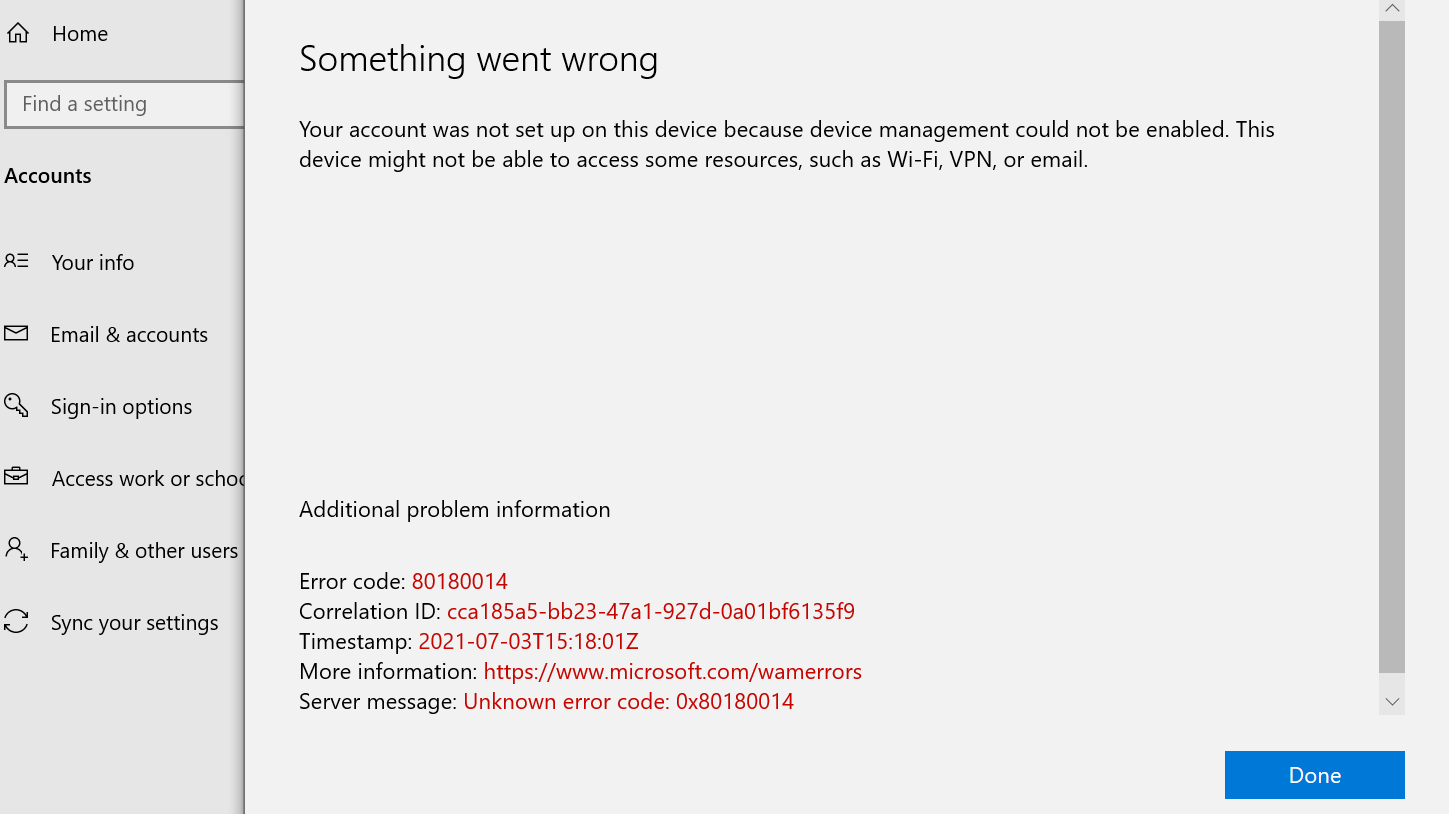Click the Home house icon
Image resolution: width=1449 pixels, height=814 pixels.
point(17,33)
